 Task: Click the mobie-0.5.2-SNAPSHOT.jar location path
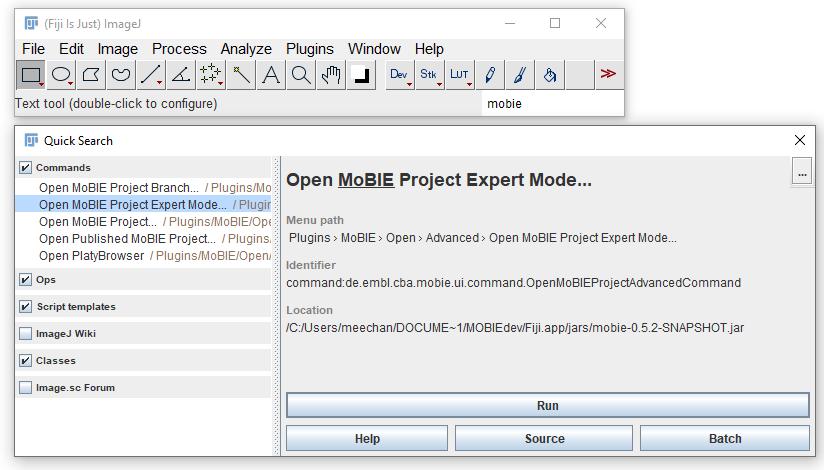[x=515, y=328]
